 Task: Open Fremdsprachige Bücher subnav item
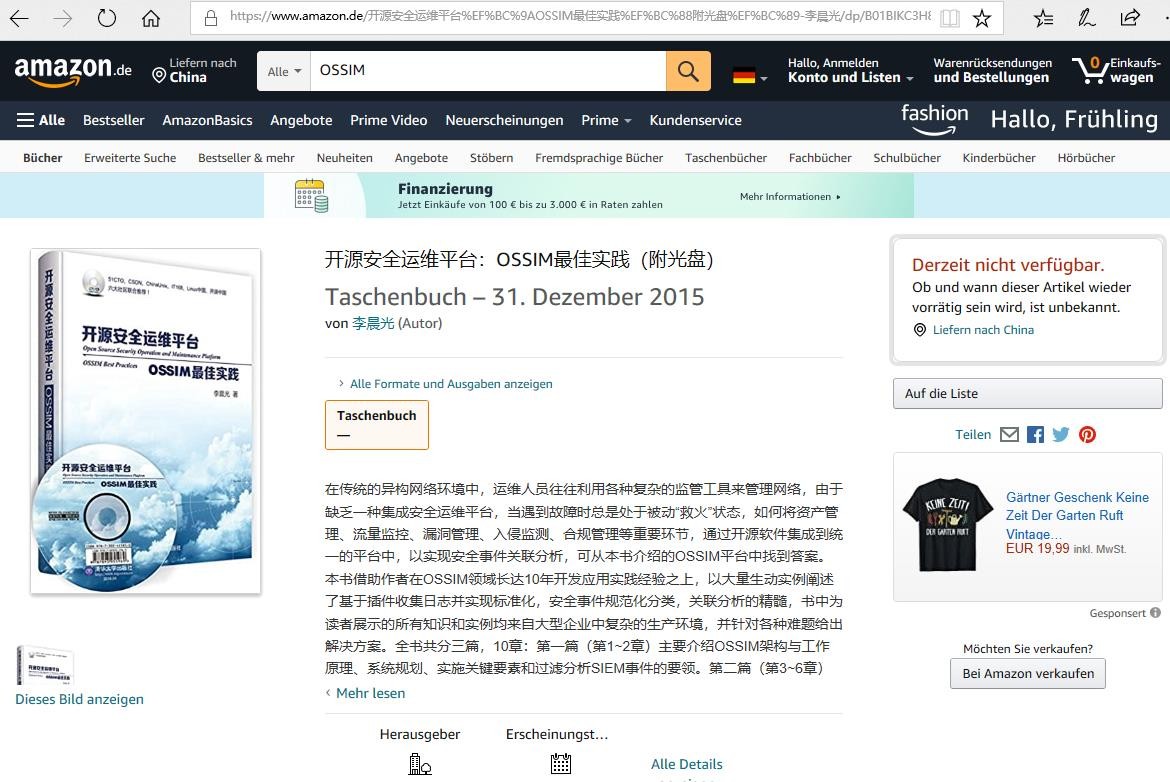pos(599,157)
